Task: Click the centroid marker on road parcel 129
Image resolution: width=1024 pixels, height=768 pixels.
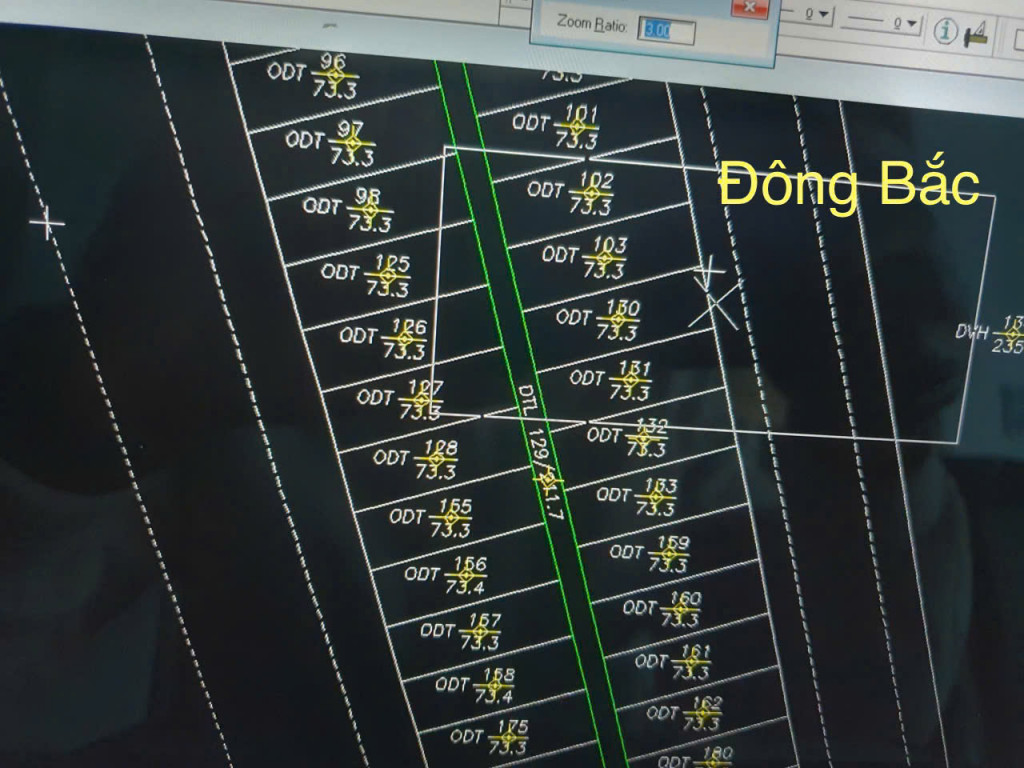Action: (546, 480)
